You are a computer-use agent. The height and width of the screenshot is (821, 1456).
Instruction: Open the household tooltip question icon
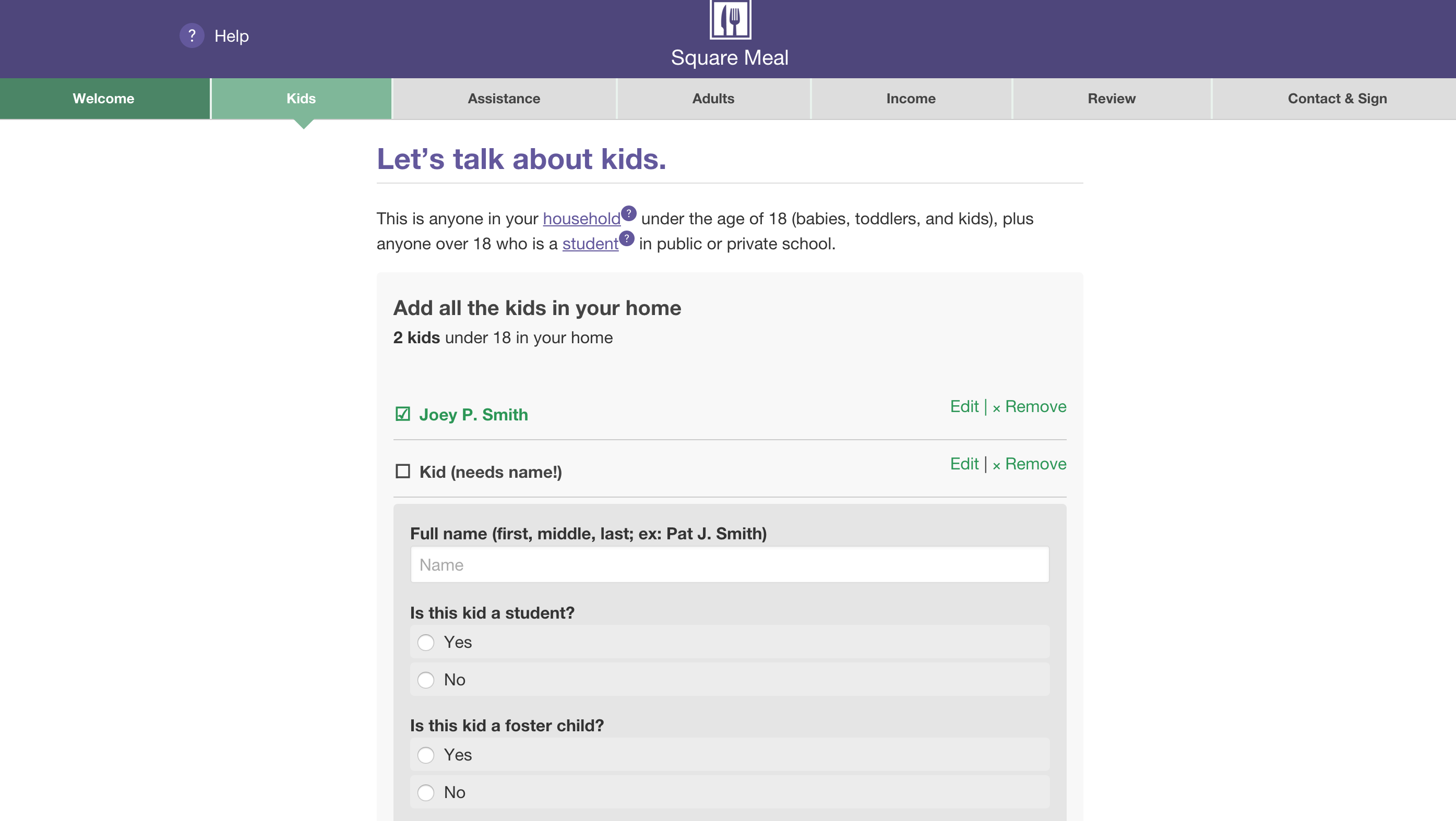(628, 213)
